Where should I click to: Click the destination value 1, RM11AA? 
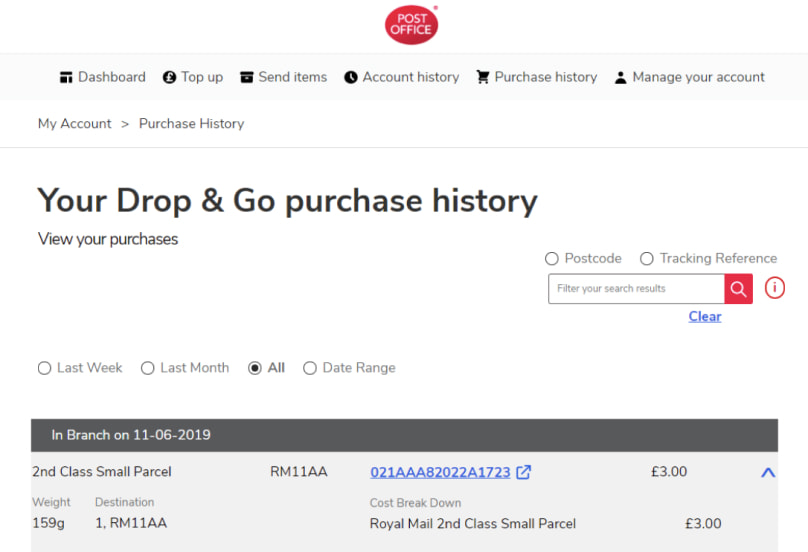click(x=131, y=523)
